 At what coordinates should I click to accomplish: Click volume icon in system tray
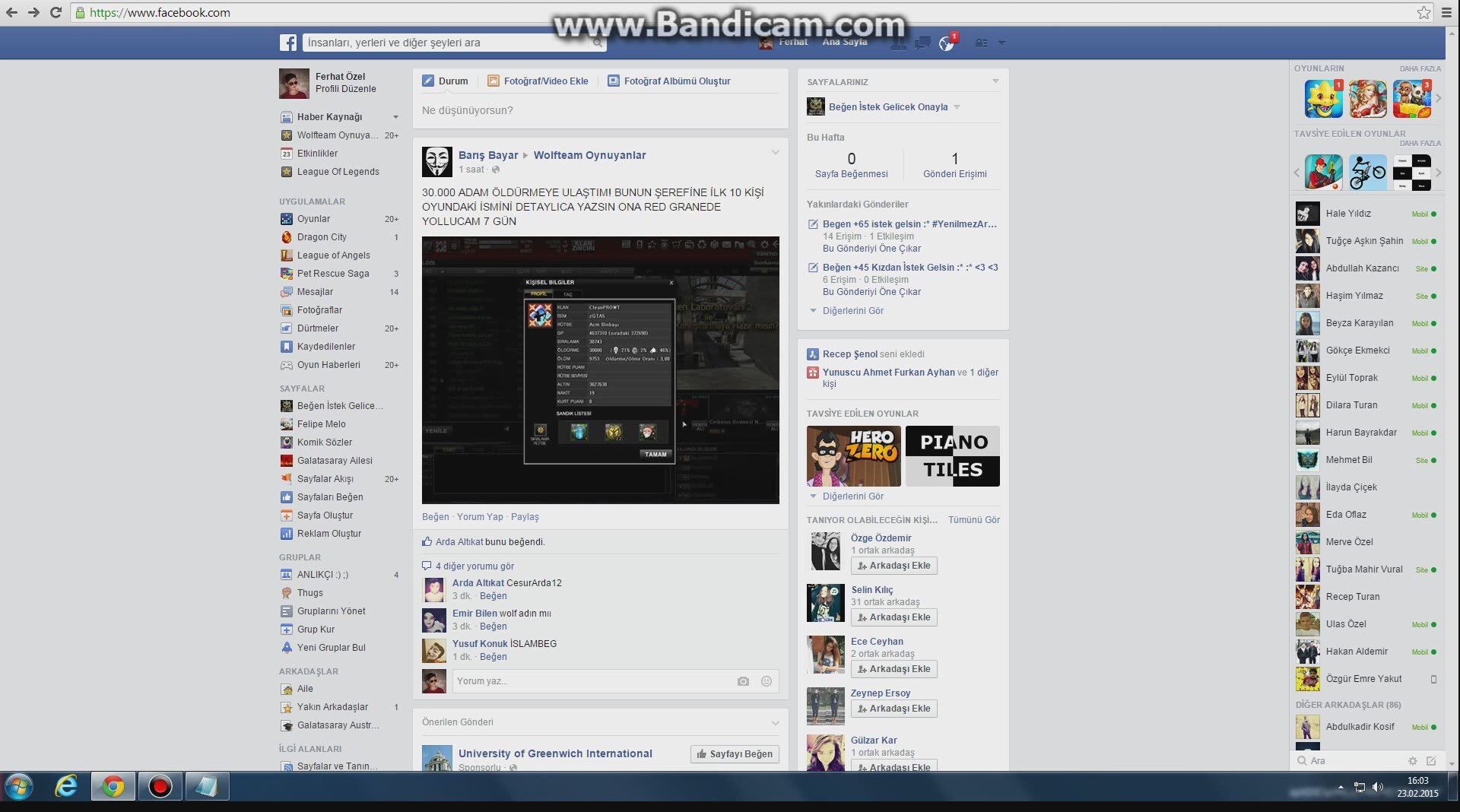pyautogui.click(x=1378, y=787)
